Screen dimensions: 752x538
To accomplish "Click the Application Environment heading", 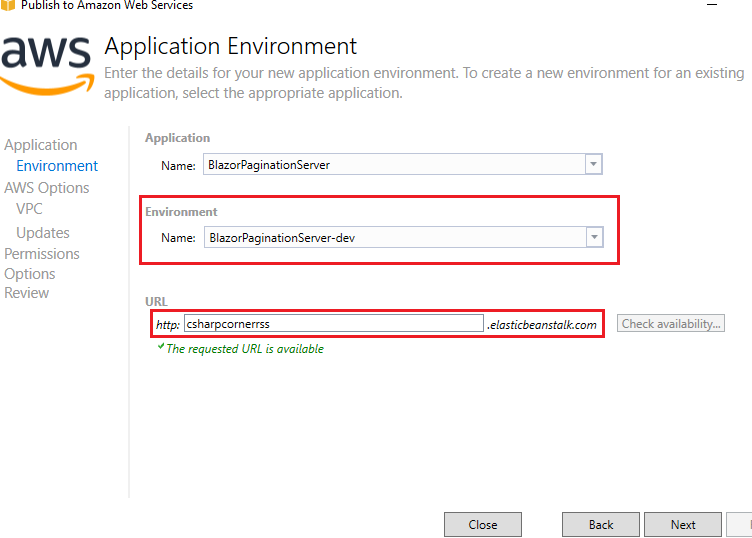I will (231, 47).
